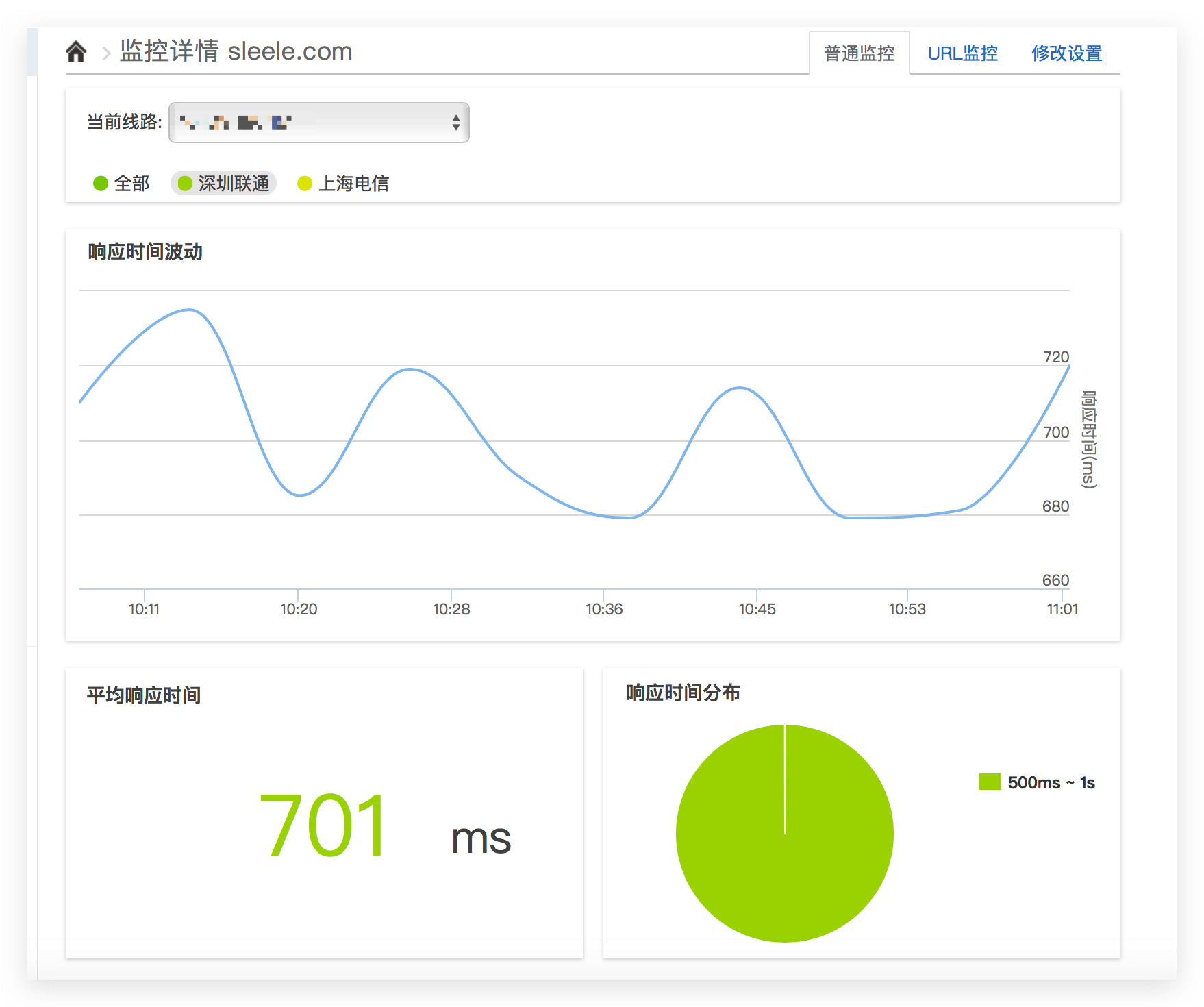Toggle the 上海电信 line filter
The image size is (1204, 1007).
353,184
